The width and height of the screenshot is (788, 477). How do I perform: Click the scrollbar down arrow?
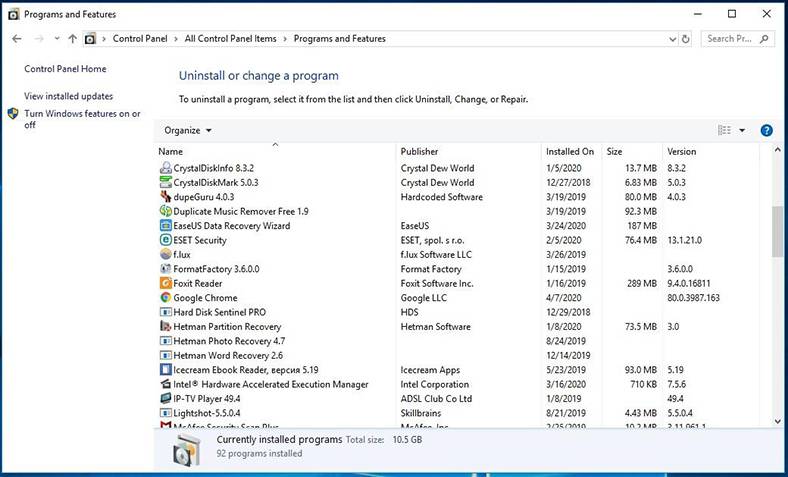tap(777, 422)
